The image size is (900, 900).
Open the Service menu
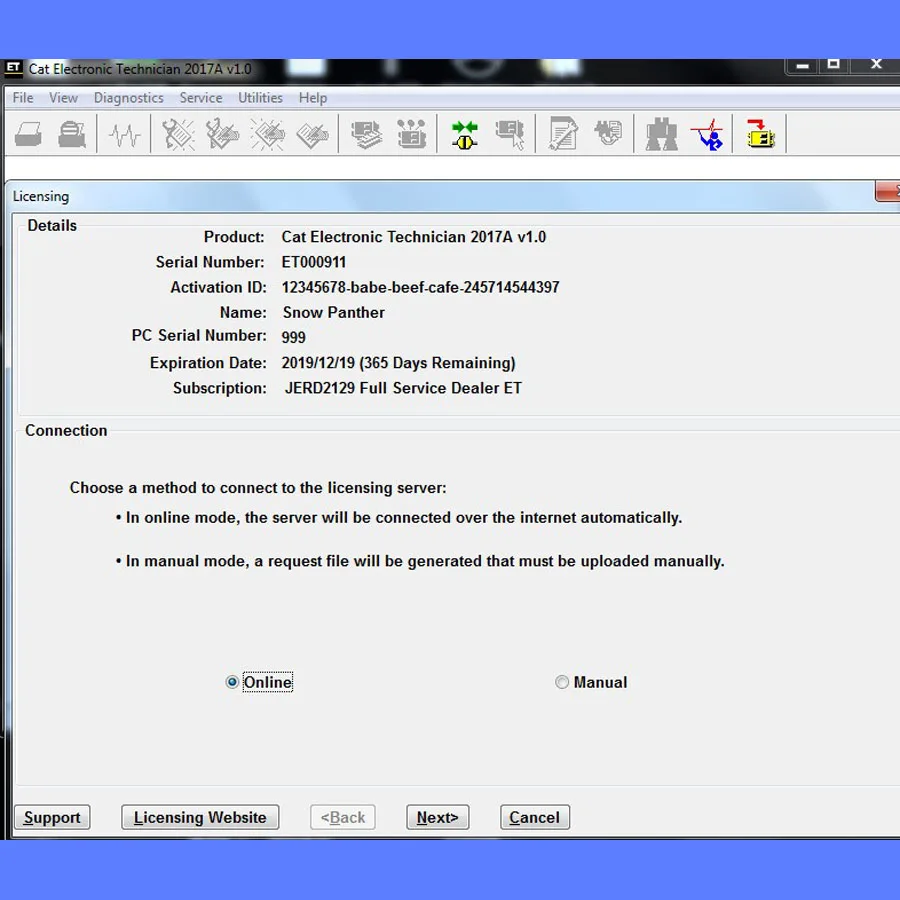tap(201, 98)
